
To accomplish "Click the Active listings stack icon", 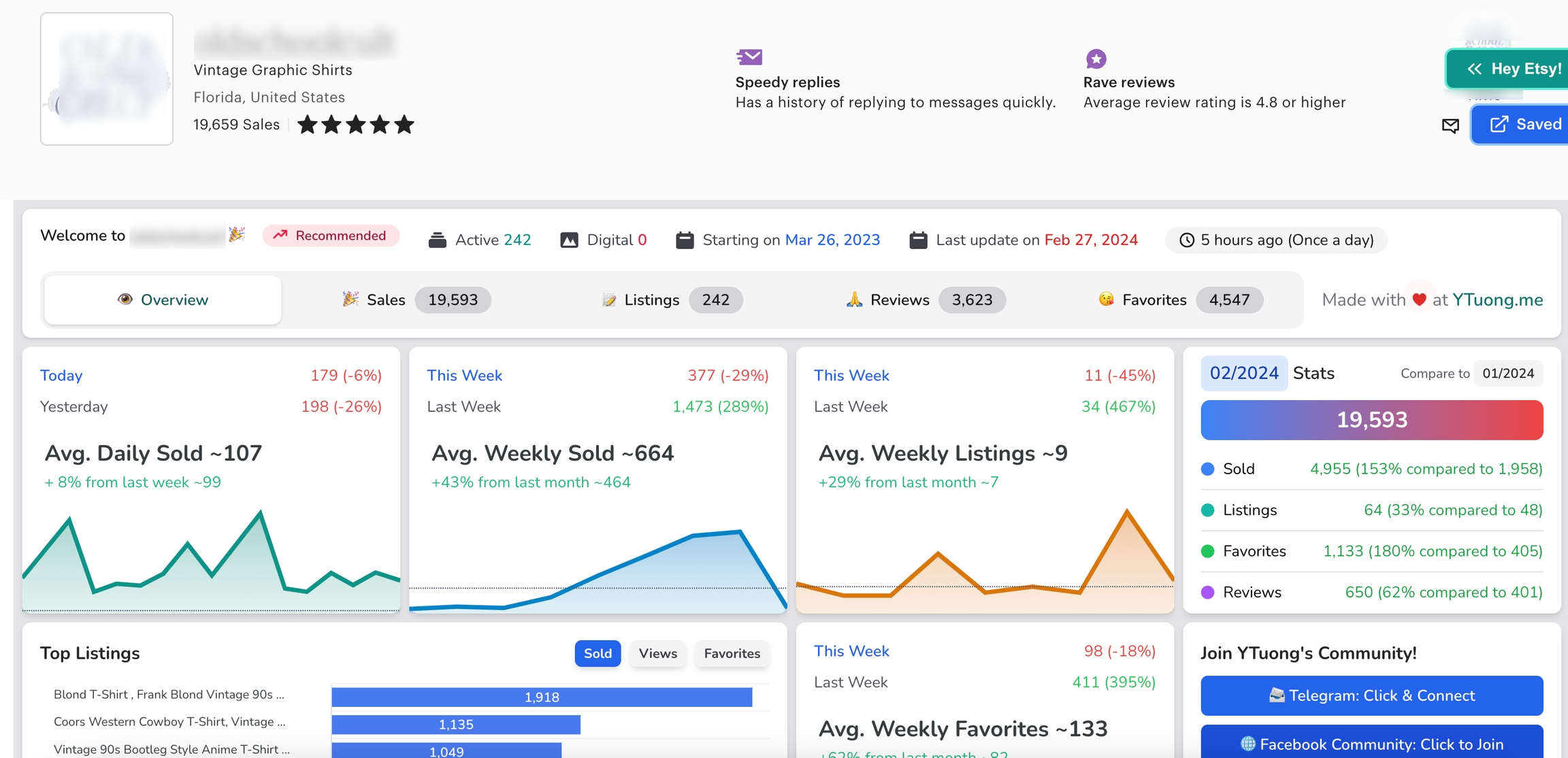I will pyautogui.click(x=437, y=240).
